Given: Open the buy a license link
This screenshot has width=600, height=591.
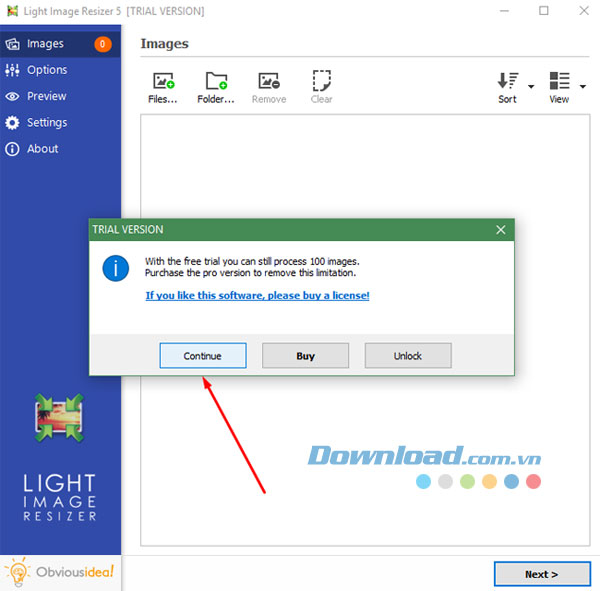Looking at the screenshot, I should tap(257, 296).
